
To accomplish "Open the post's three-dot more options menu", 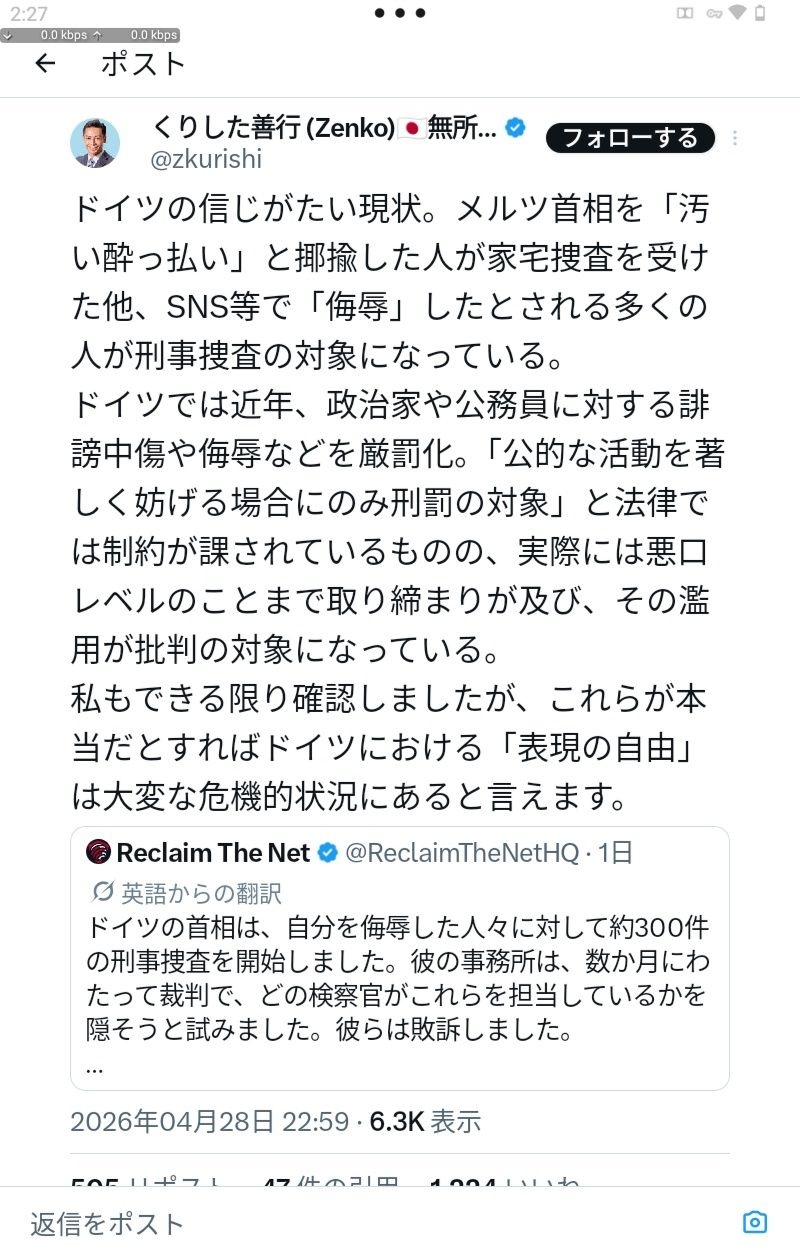I will point(736,139).
